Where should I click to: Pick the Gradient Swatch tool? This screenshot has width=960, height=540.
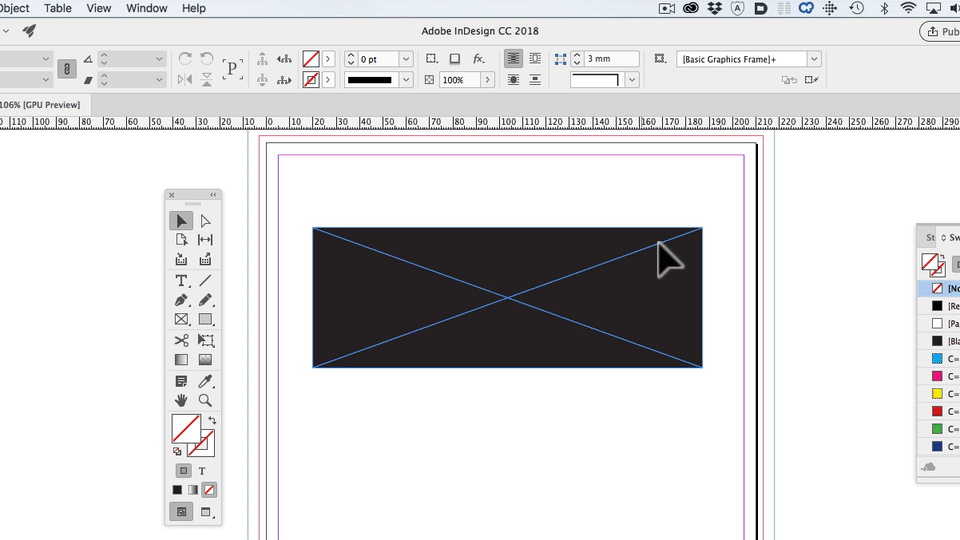pyautogui.click(x=181, y=360)
